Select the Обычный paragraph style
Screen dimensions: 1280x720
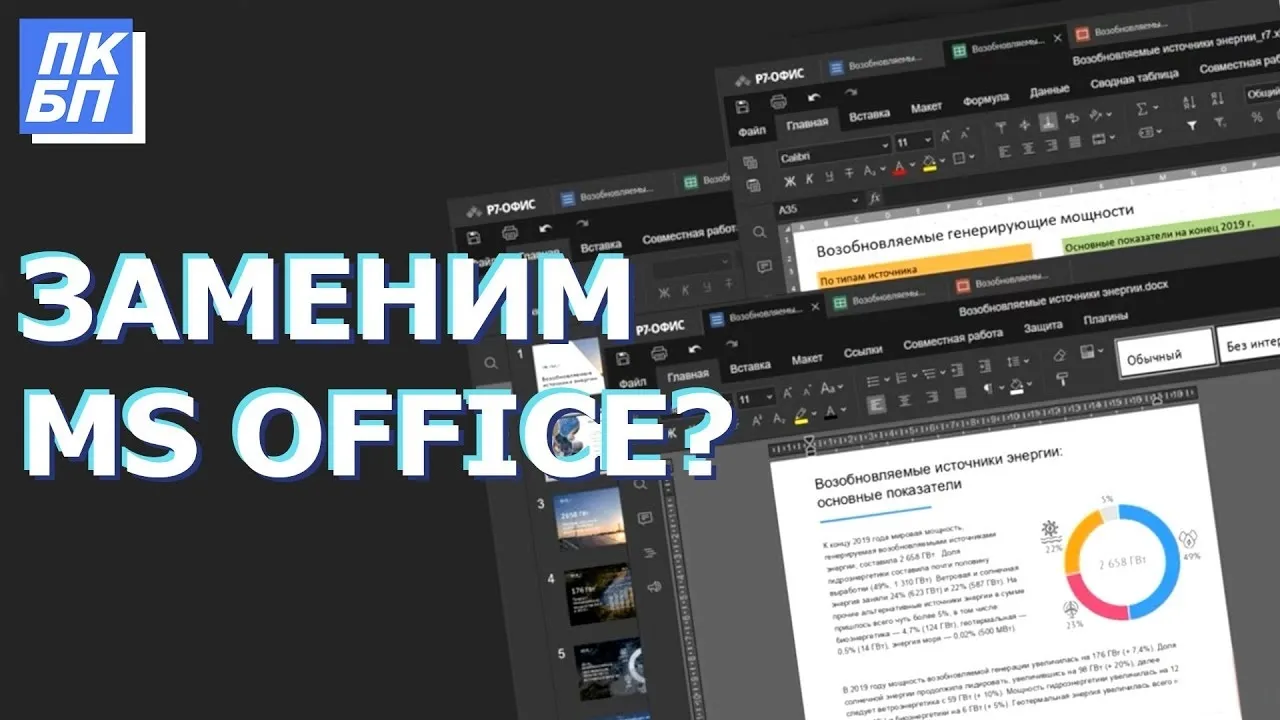pyautogui.click(x=1165, y=354)
